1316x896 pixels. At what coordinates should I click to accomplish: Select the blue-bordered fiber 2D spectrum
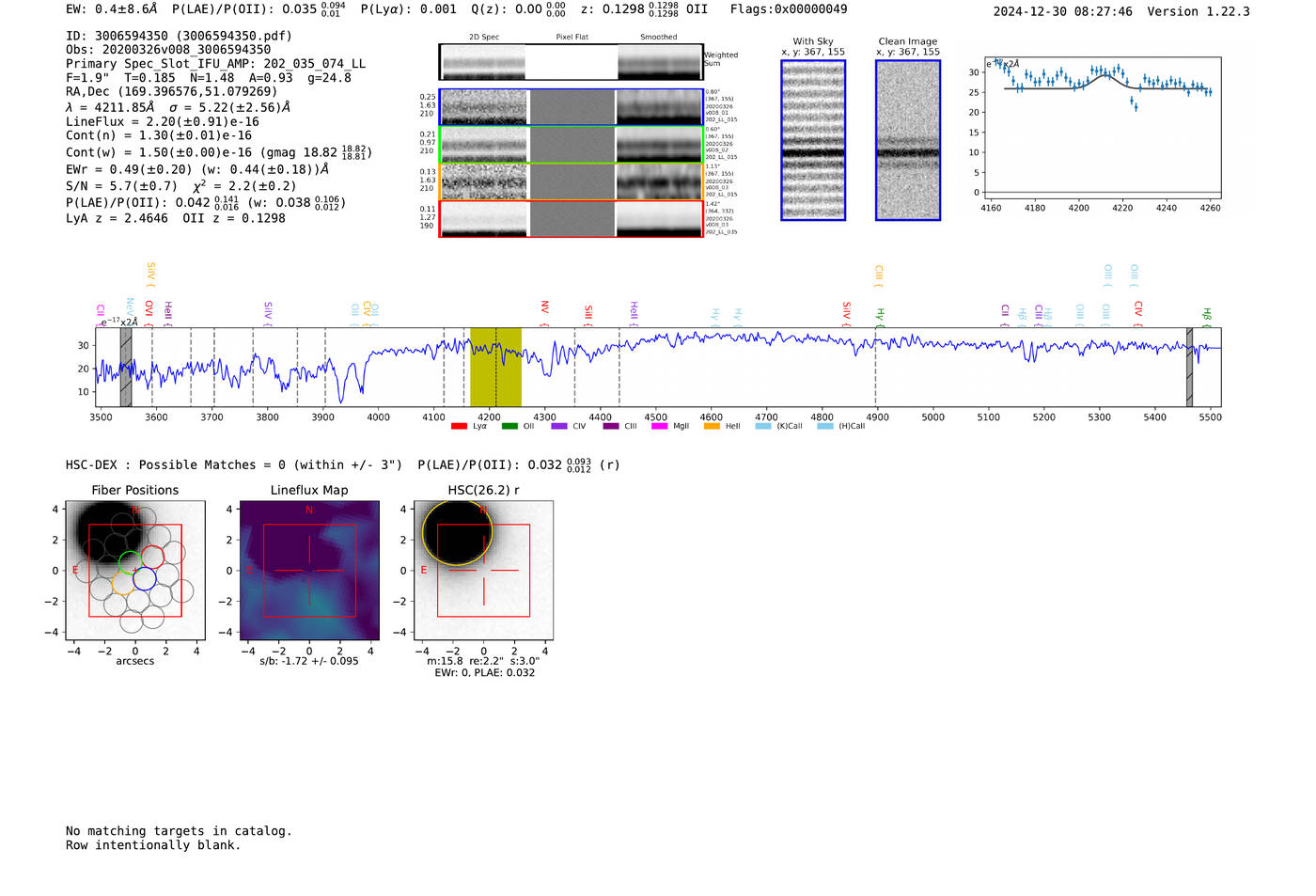[484, 107]
